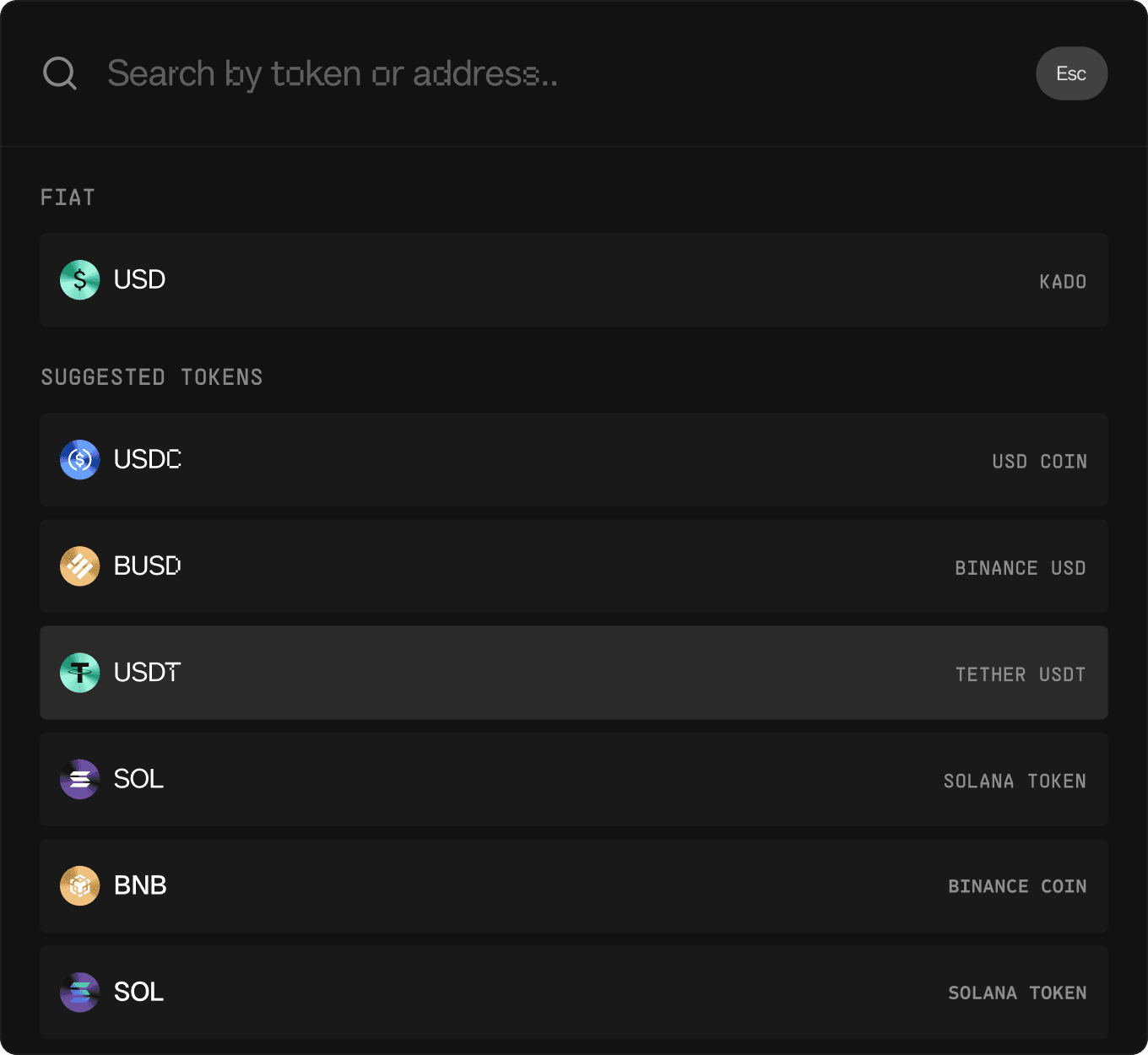This screenshot has height=1055, width=1148.
Task: Click the green dollar USD icon
Action: coord(80,280)
